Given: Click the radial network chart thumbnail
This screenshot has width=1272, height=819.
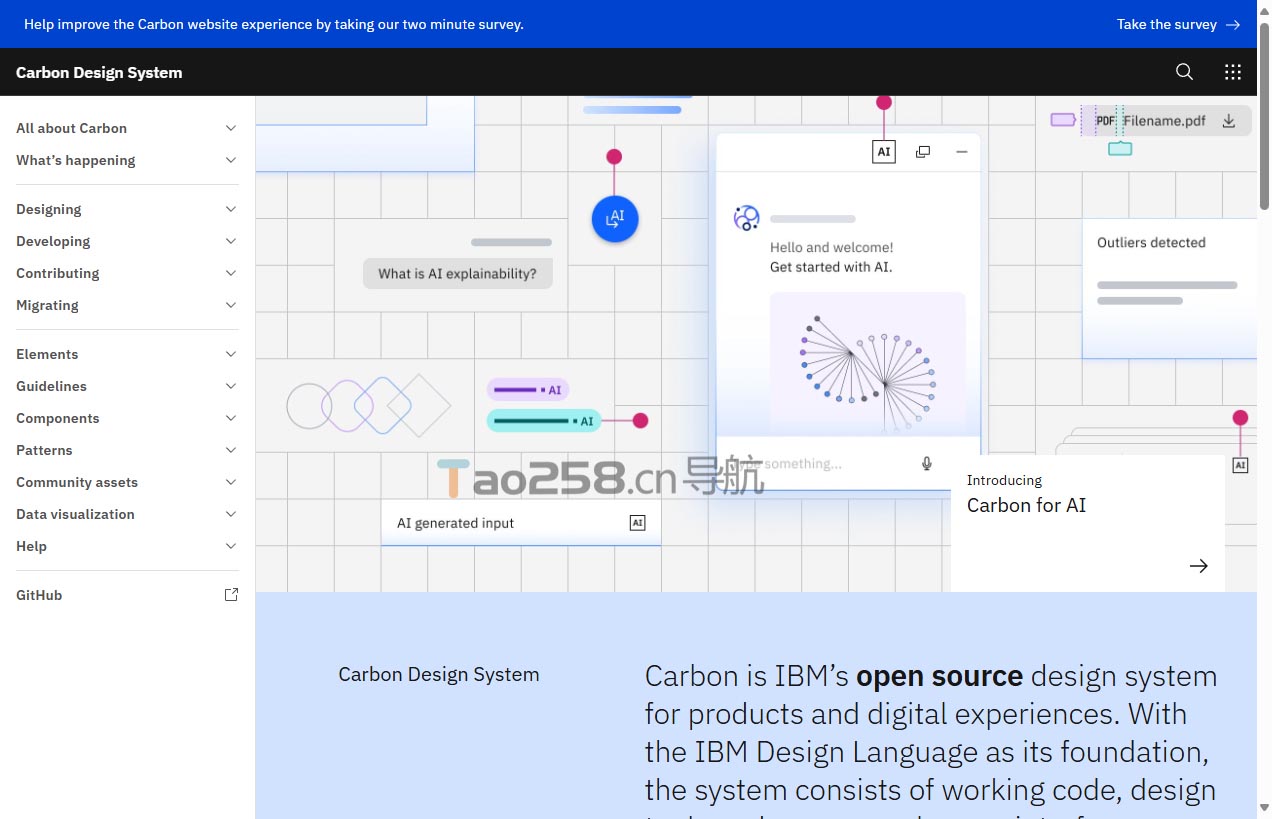Looking at the screenshot, I should [867, 362].
